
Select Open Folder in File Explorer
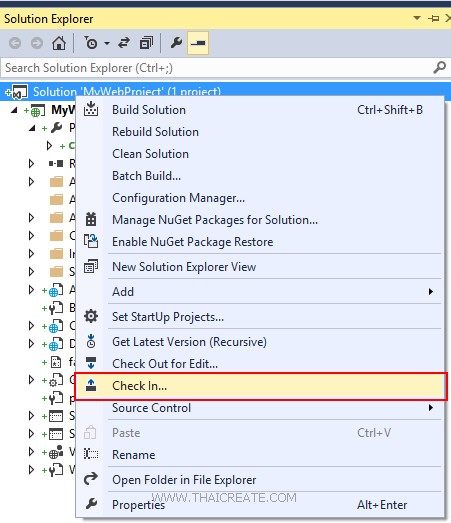click(260, 480)
